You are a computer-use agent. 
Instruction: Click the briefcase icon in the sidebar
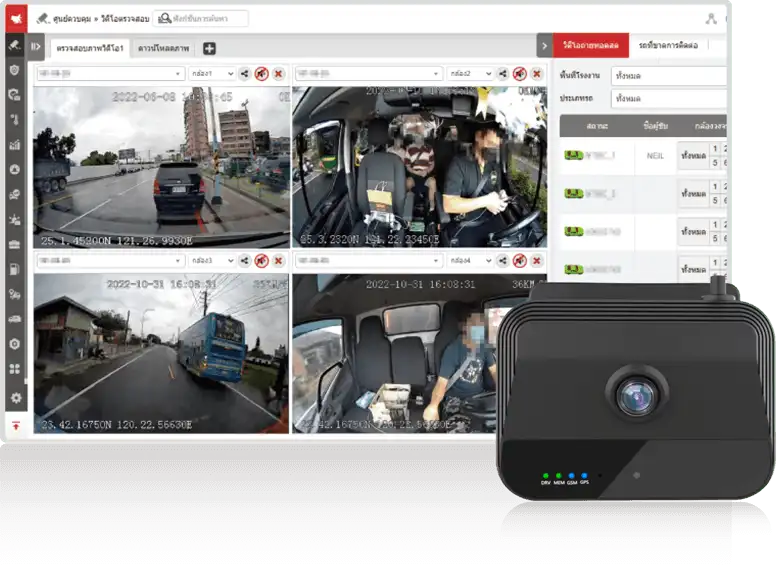point(15,244)
